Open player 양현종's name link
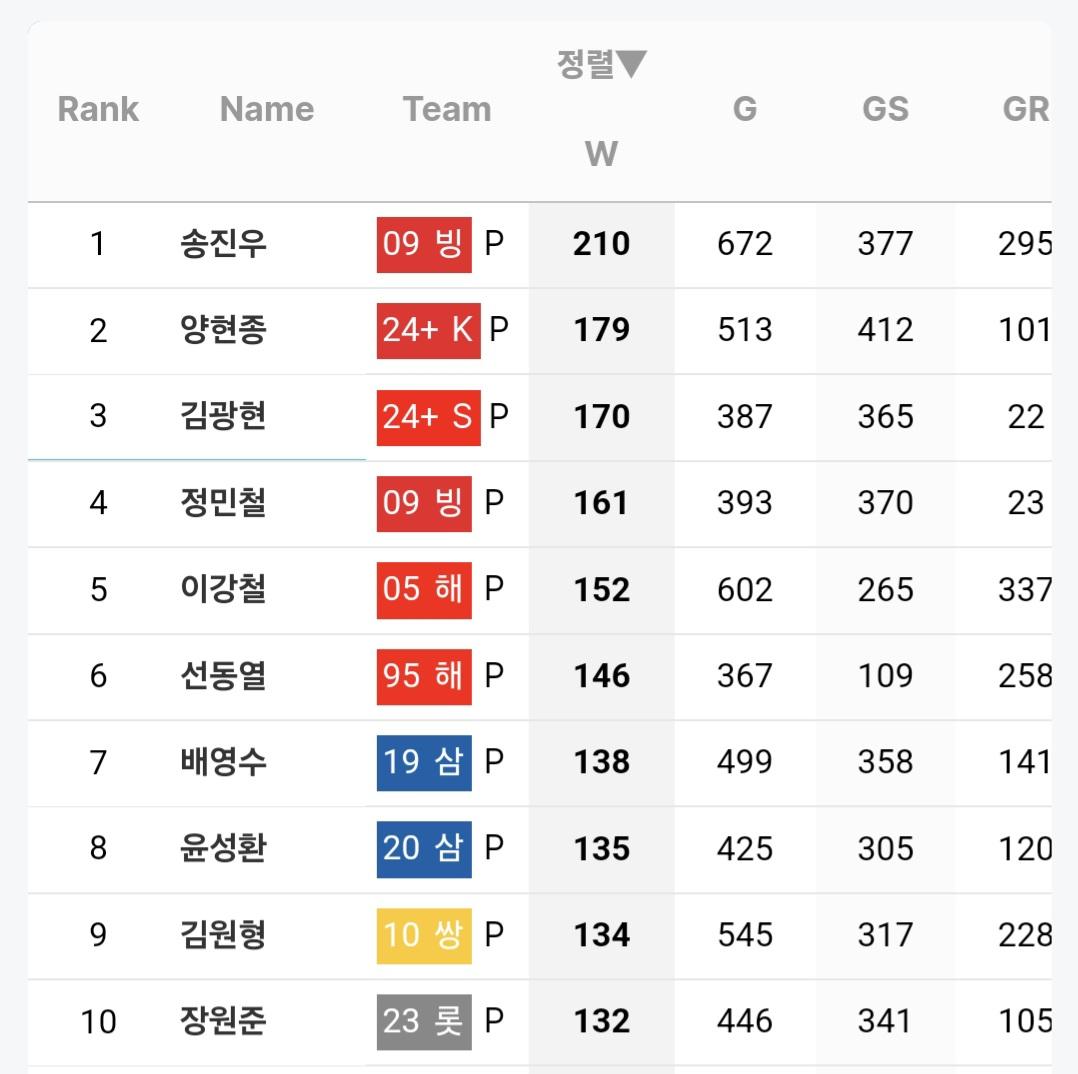Image resolution: width=1078 pixels, height=1074 pixels. click(224, 330)
